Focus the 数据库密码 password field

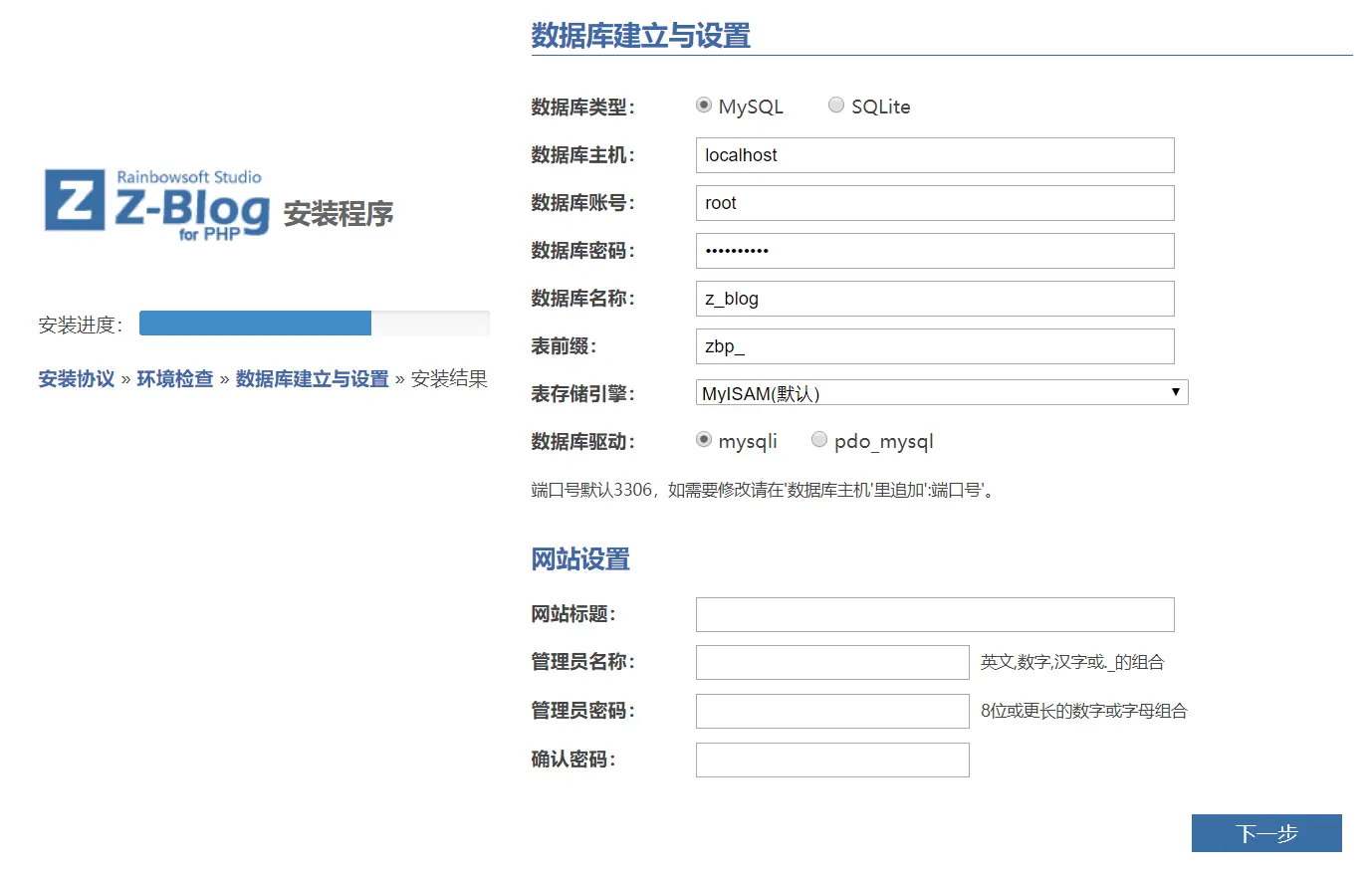934,251
